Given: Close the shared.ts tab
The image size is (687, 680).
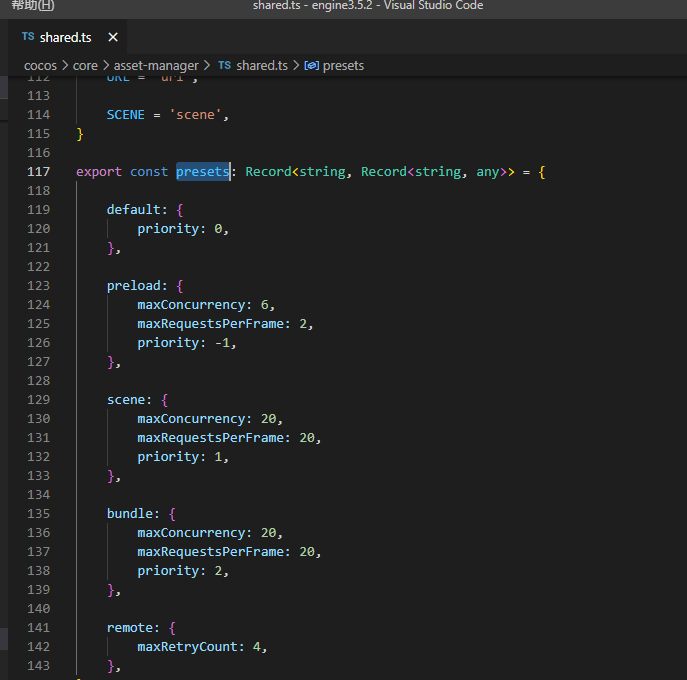Looking at the screenshot, I should [x=113, y=37].
